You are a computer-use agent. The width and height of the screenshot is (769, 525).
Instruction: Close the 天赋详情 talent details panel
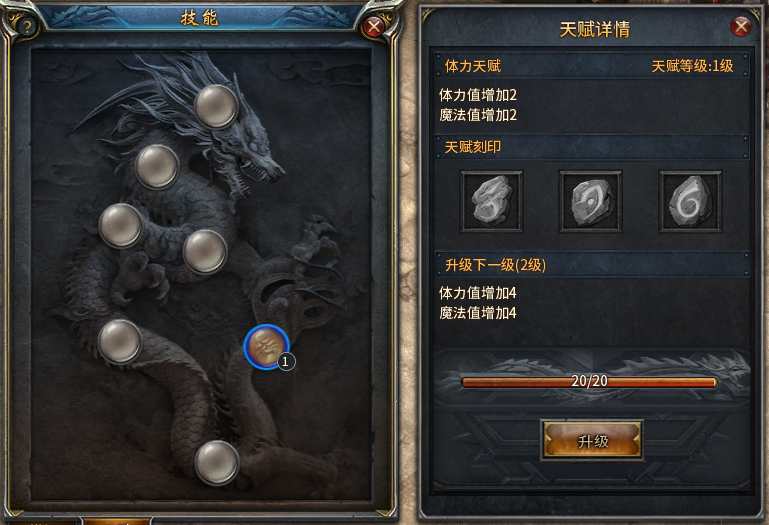741,26
